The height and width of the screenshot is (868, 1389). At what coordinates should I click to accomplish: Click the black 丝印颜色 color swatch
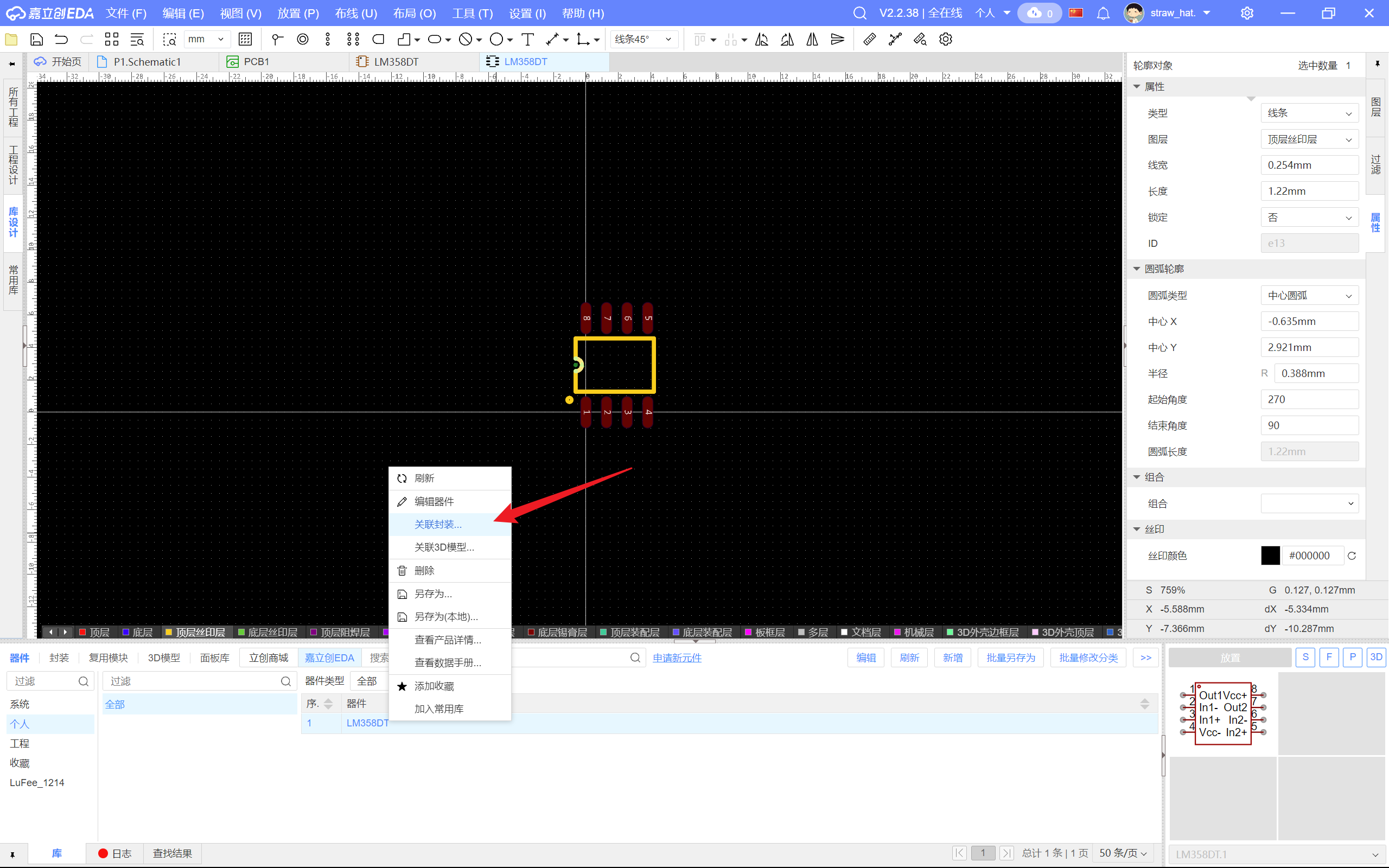coord(1270,556)
